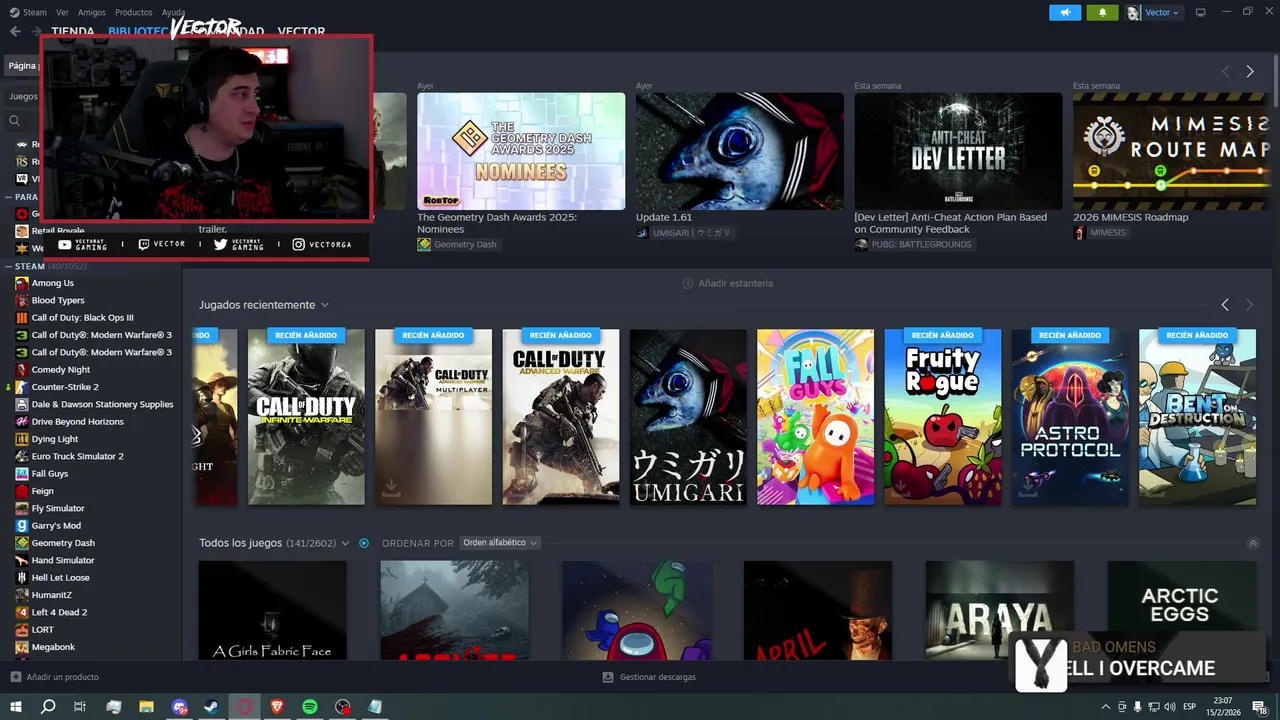Click the PUBG: BATTLEGROUNDS icon under Dev Letter
Viewport: 1280px width, 720px height.
pyautogui.click(x=861, y=244)
